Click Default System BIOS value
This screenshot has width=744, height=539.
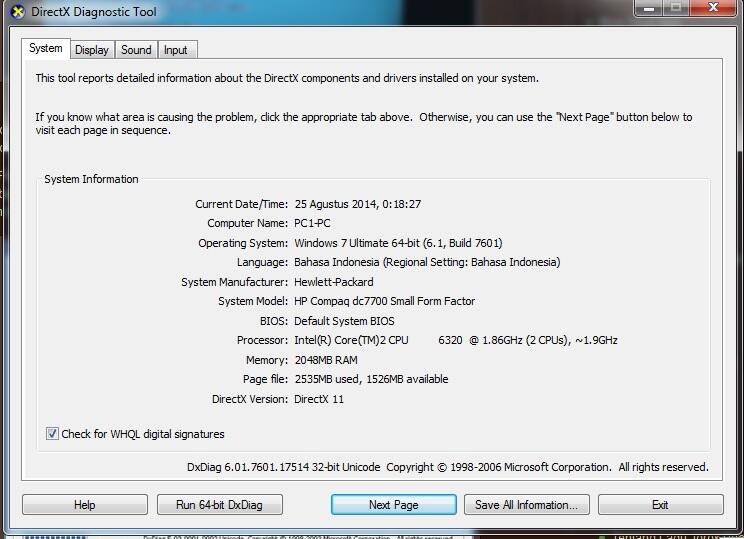pos(344,321)
